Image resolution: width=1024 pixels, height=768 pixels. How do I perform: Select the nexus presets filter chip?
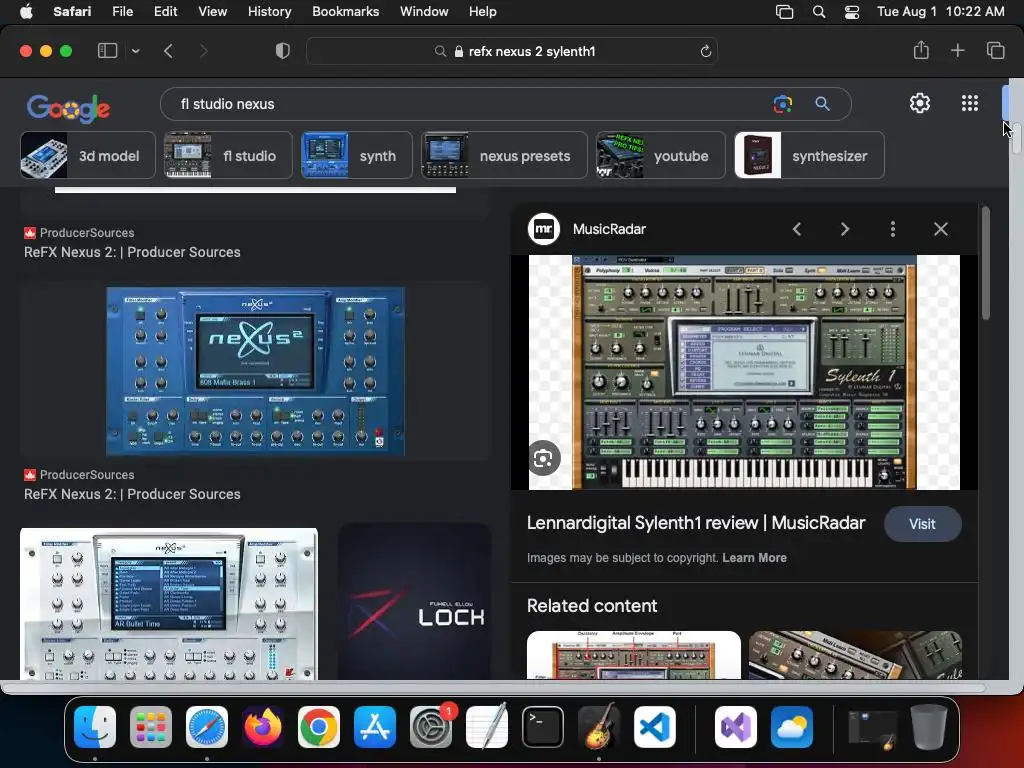tap(504, 155)
